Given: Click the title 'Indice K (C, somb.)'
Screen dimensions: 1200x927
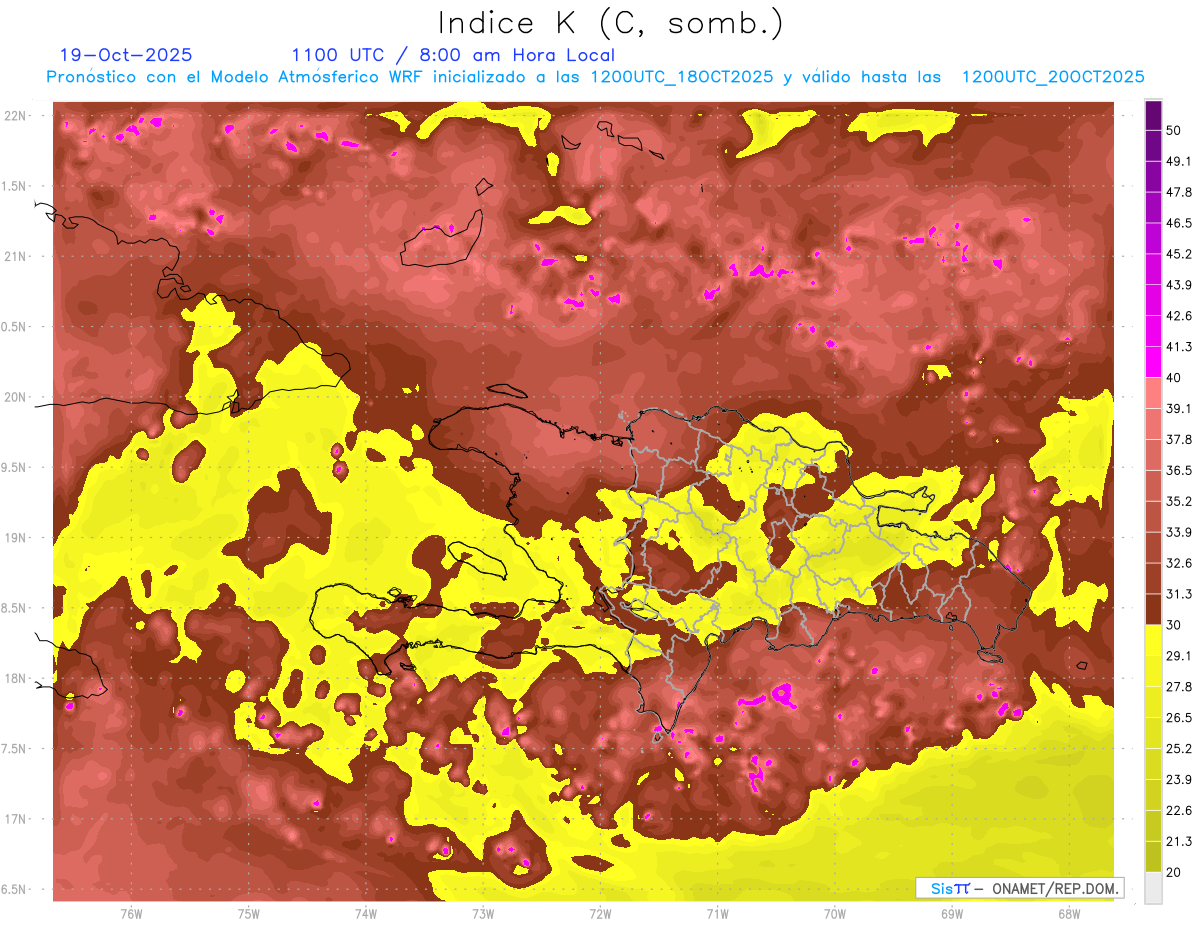Looking at the screenshot, I should [x=611, y=23].
